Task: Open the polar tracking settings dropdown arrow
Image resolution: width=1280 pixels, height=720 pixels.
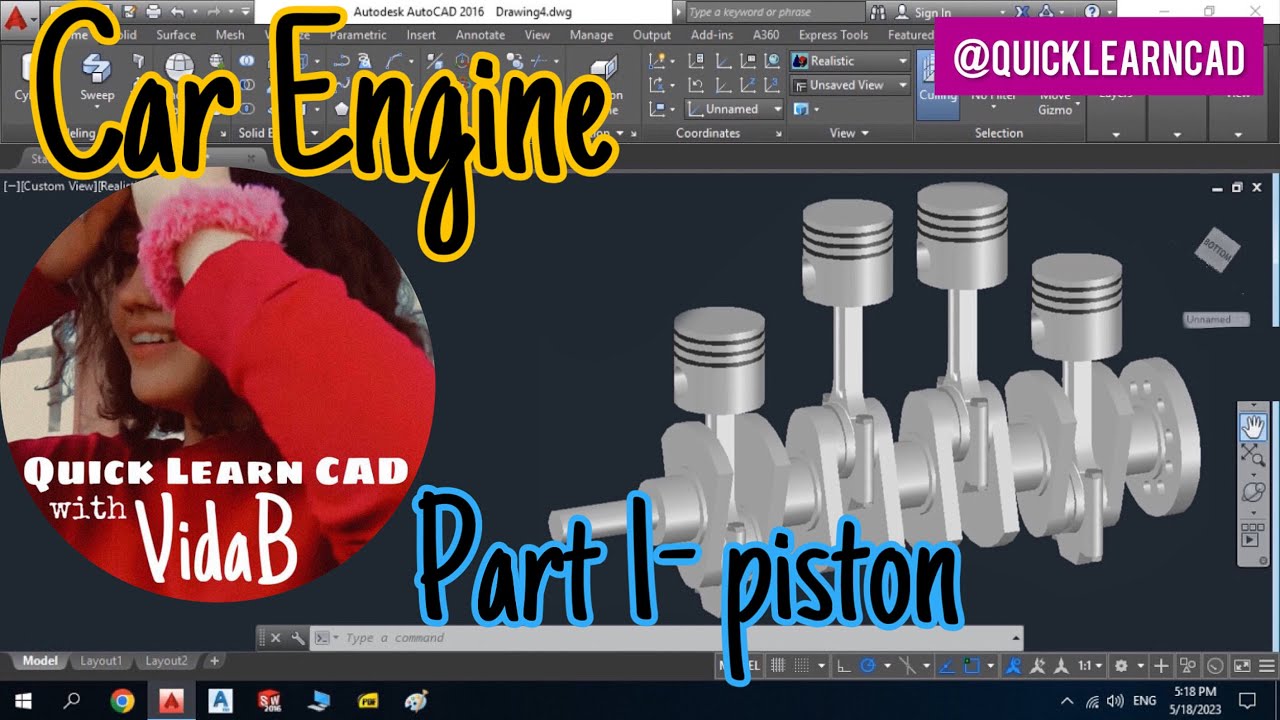Action: coord(887,666)
